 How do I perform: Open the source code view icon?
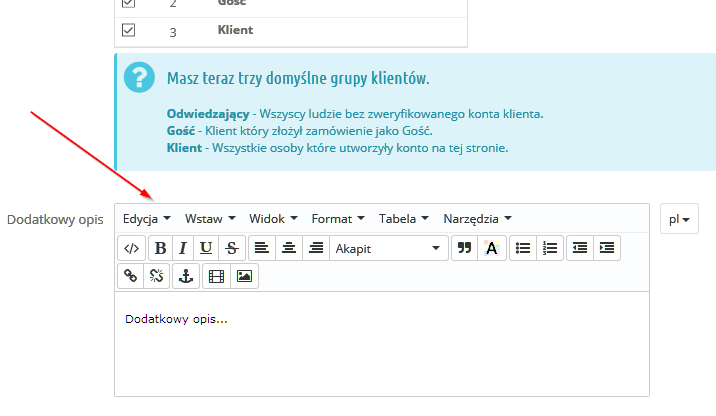click(x=130, y=249)
